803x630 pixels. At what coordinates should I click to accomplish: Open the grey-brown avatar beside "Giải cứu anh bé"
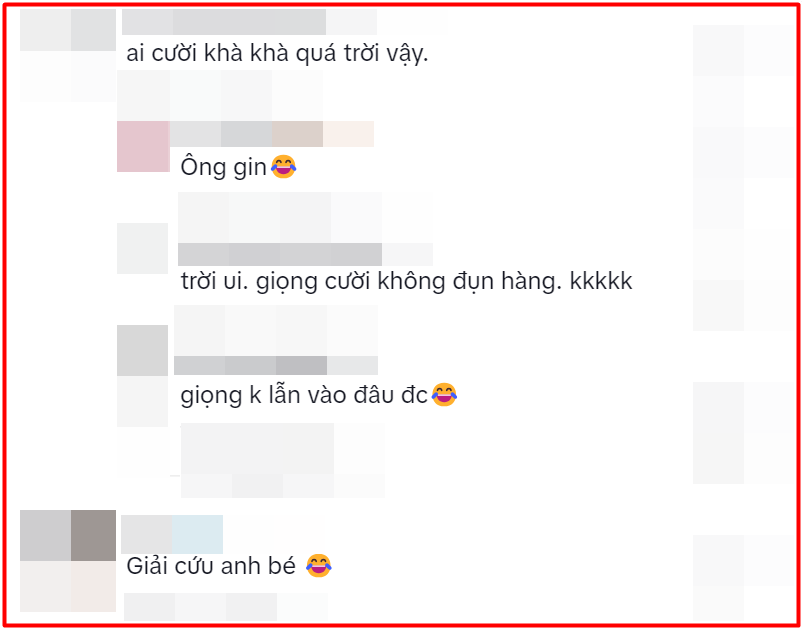coord(68,561)
